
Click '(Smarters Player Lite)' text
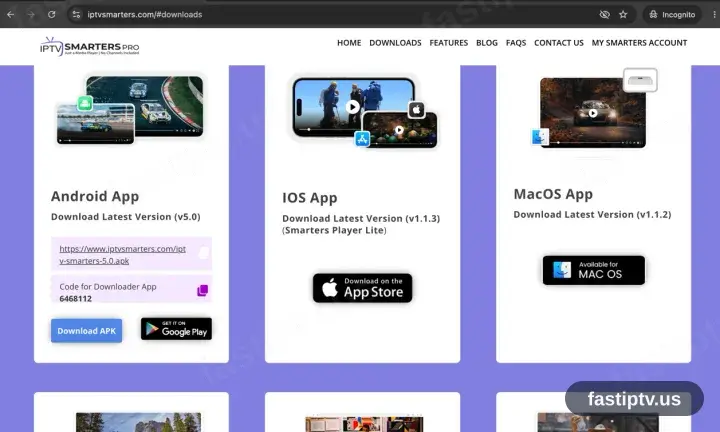[x=334, y=230]
